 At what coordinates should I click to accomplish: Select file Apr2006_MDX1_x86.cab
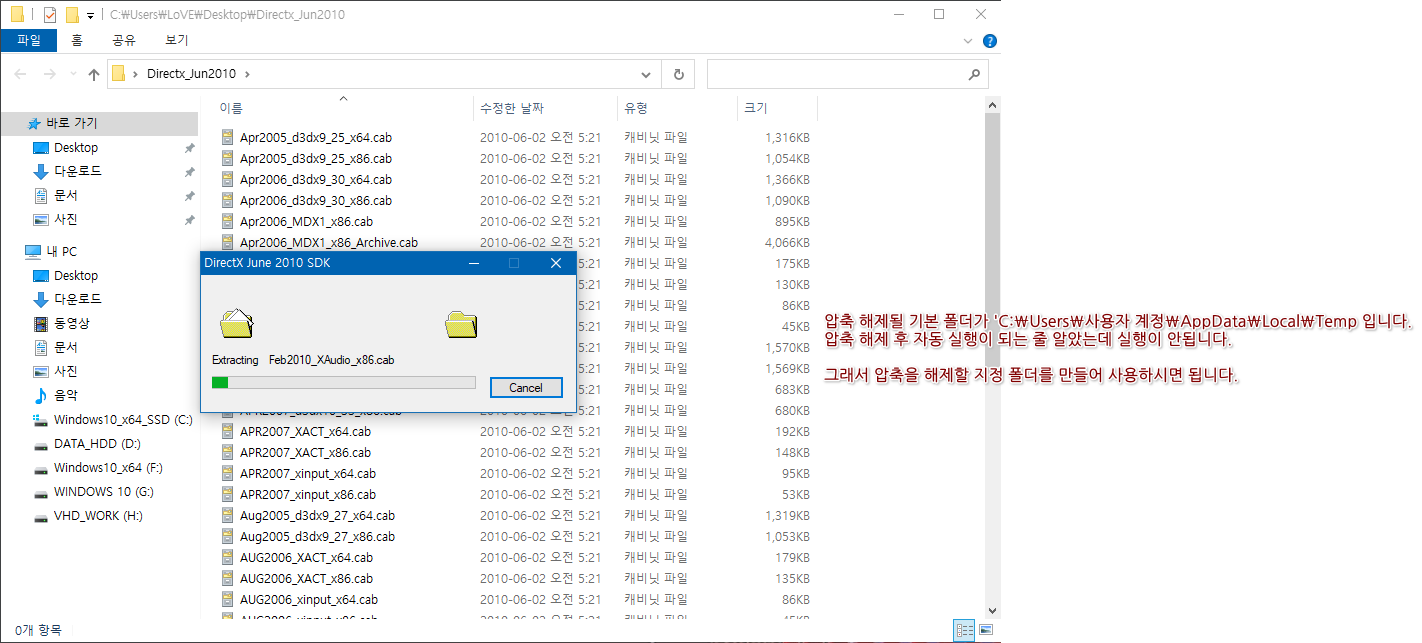tap(306, 221)
